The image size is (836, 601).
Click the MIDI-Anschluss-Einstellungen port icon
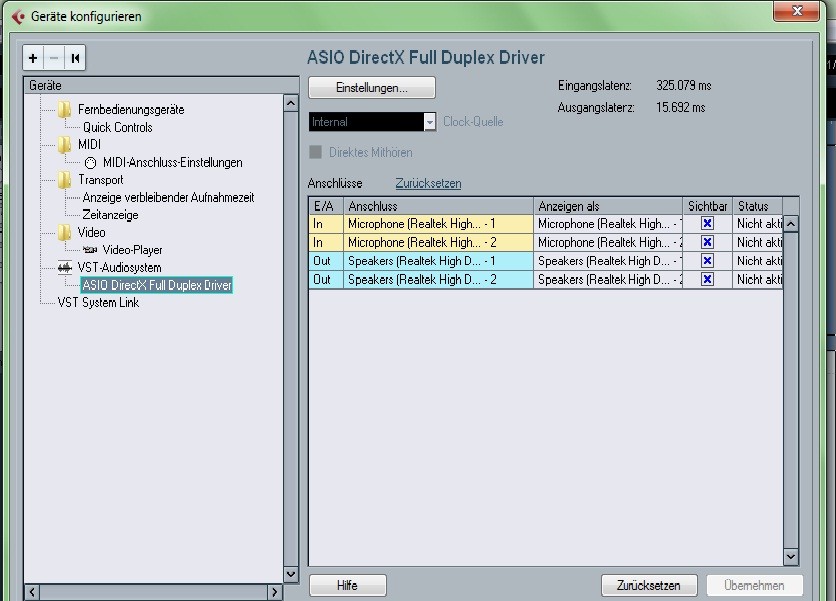(90, 163)
